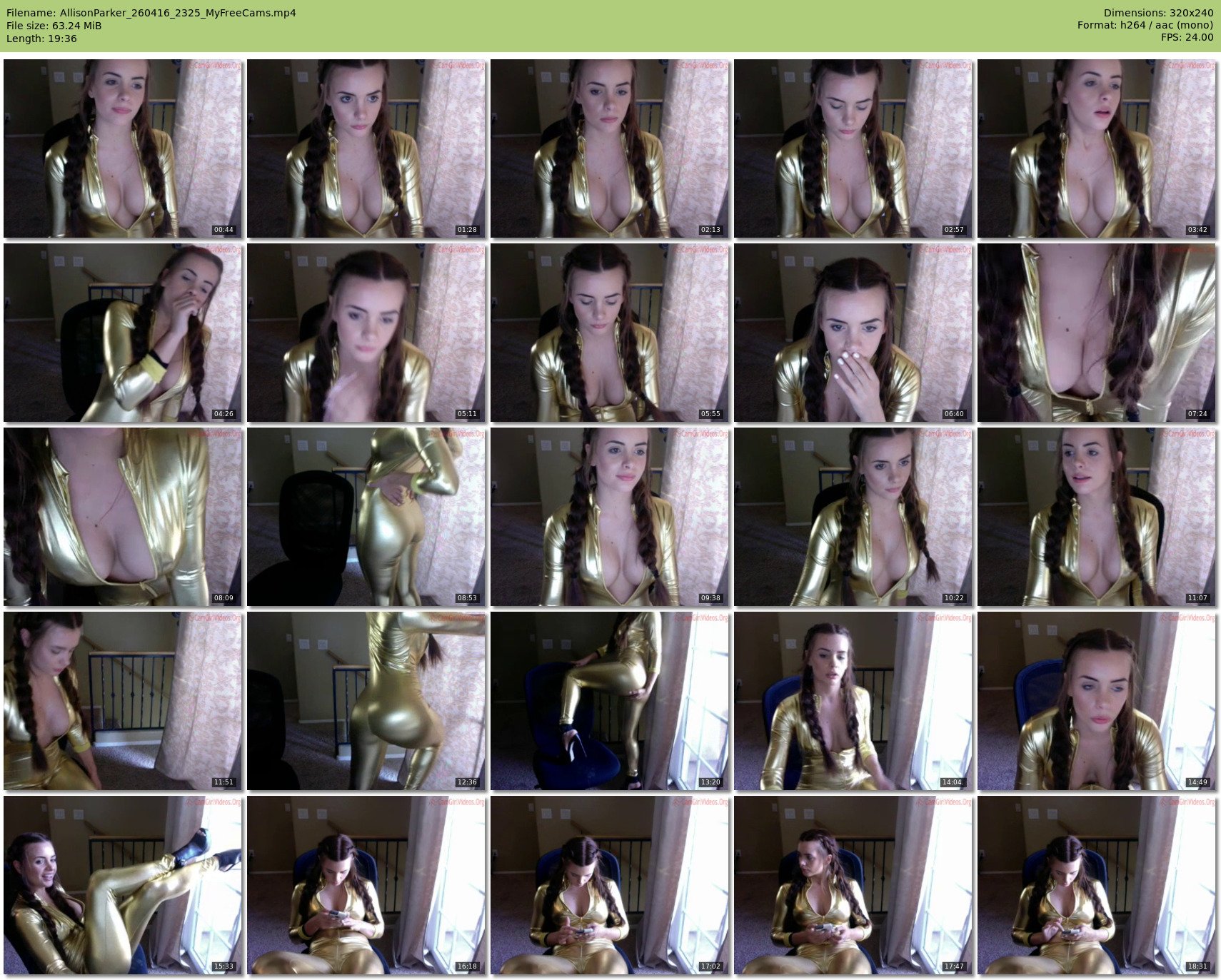Select the frame stamped 08:53
This screenshot has width=1221, height=980.
(x=366, y=517)
